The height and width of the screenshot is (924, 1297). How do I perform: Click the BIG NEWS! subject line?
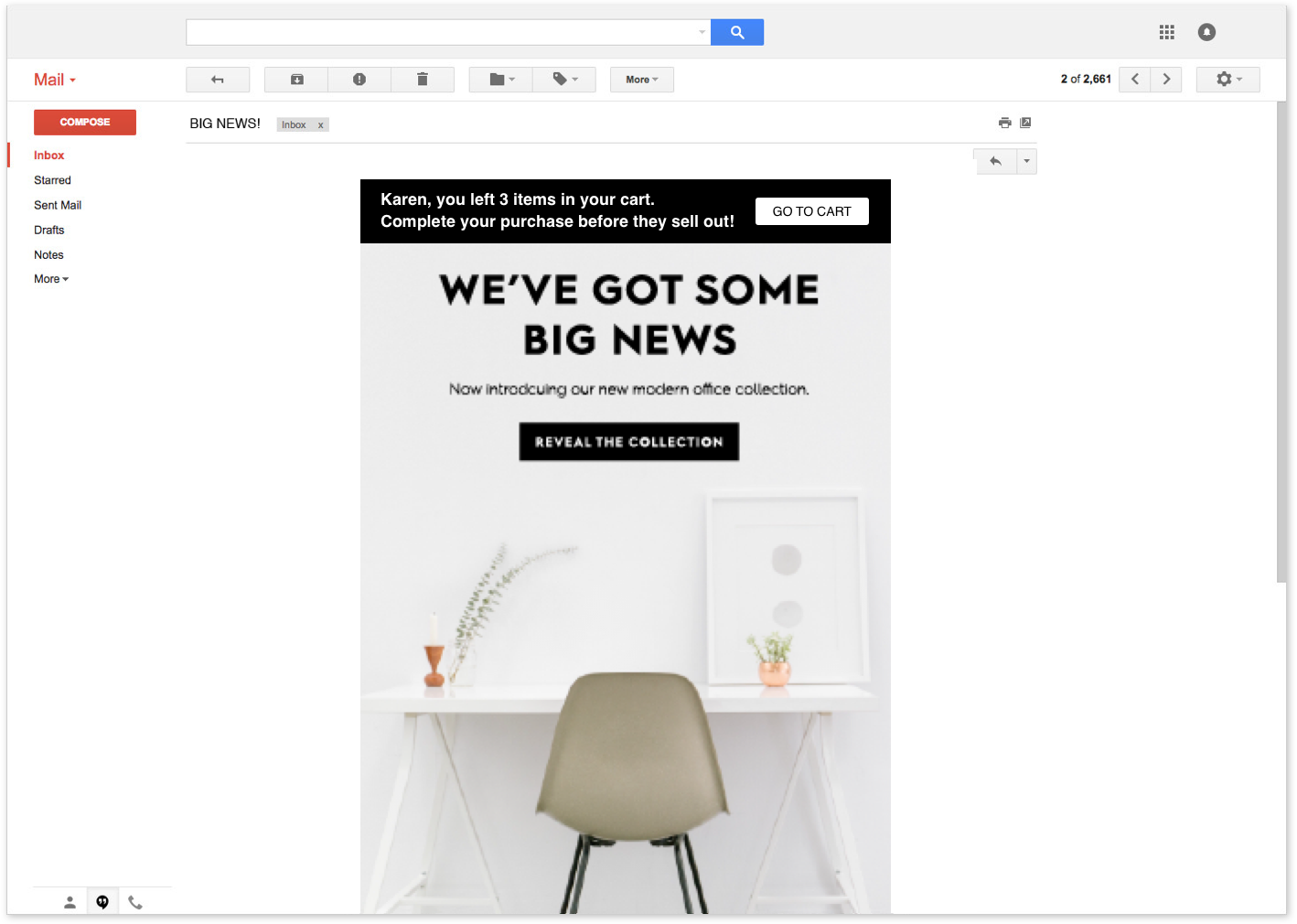225,124
